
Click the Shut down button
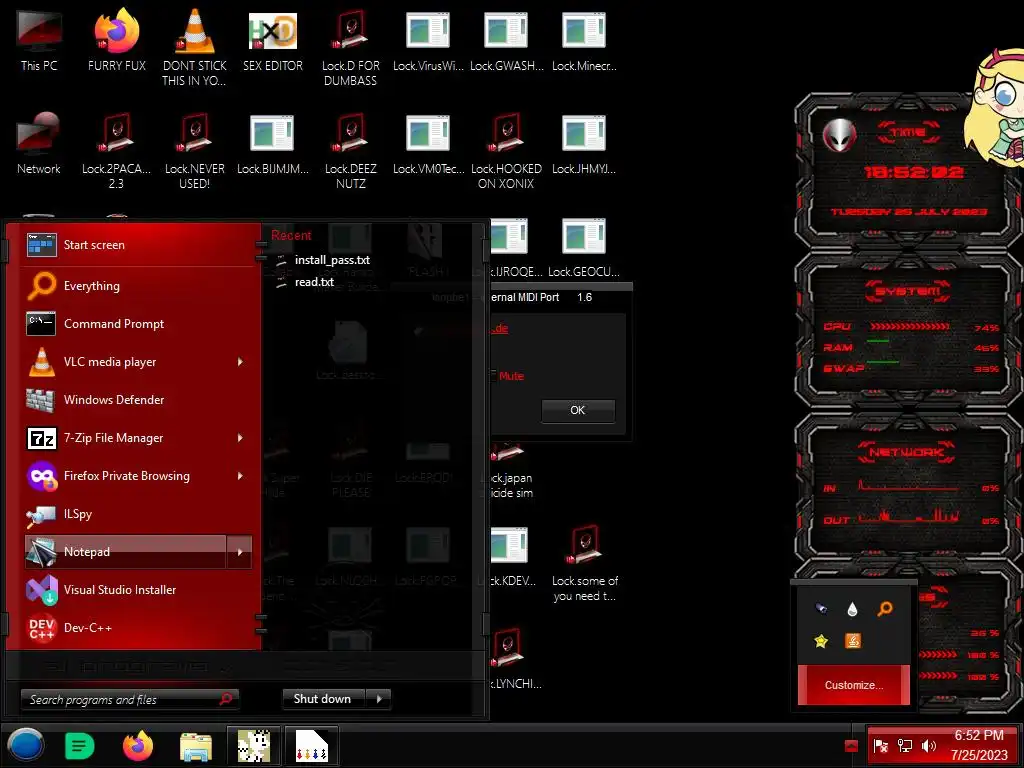point(325,699)
